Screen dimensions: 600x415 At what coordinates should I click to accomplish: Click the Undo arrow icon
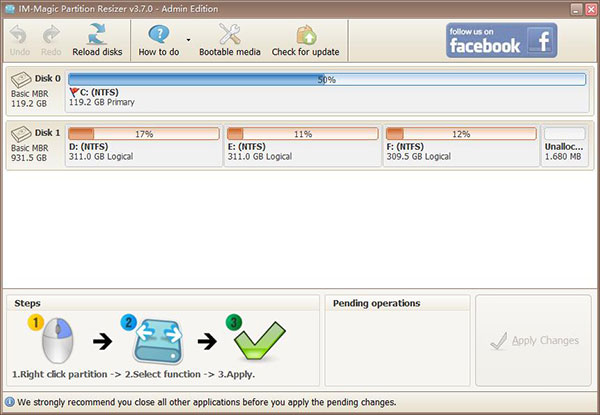(x=18, y=34)
